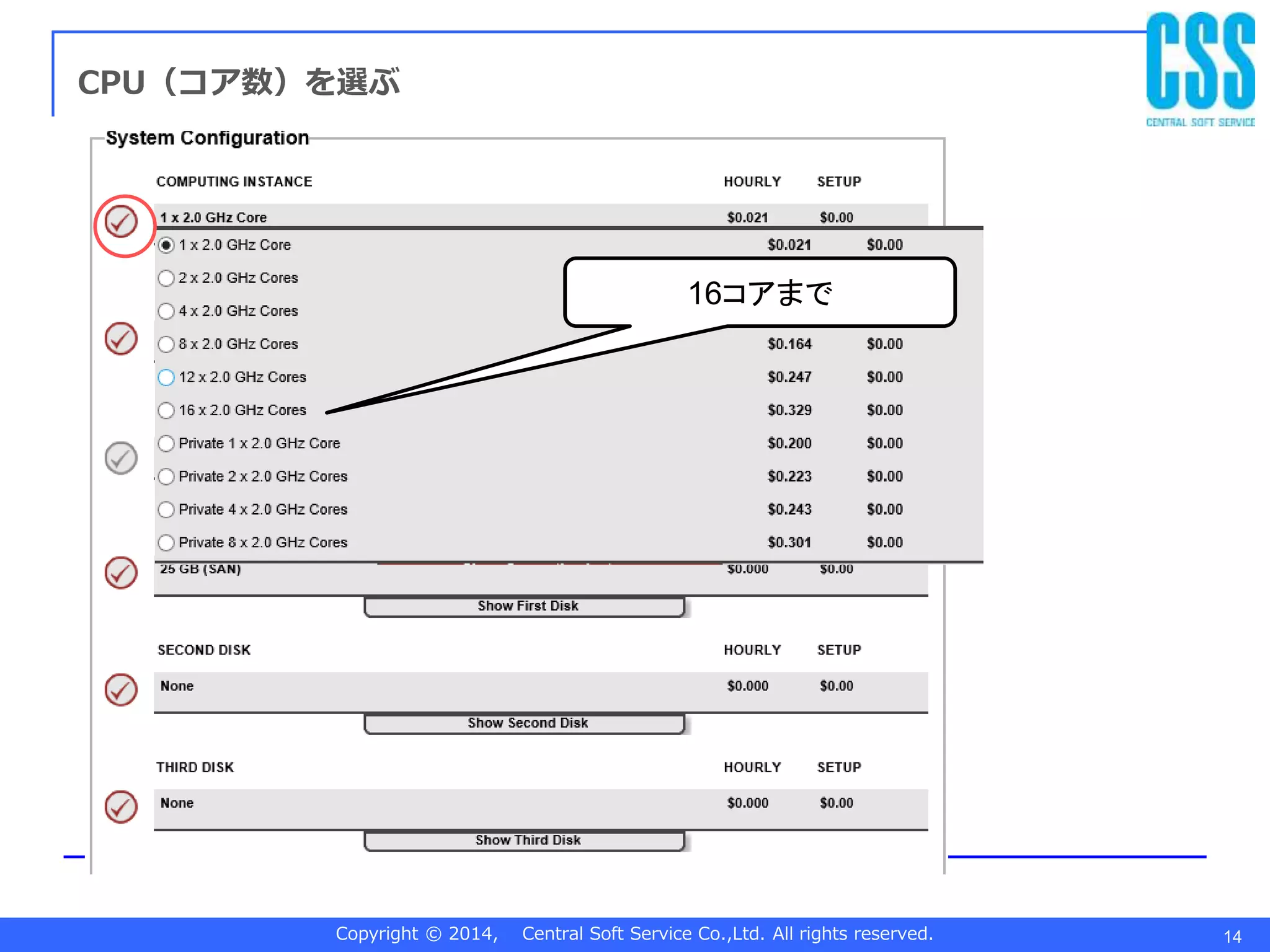
Task: Click the checkmark icon beside Third Disk None
Action: click(121, 807)
